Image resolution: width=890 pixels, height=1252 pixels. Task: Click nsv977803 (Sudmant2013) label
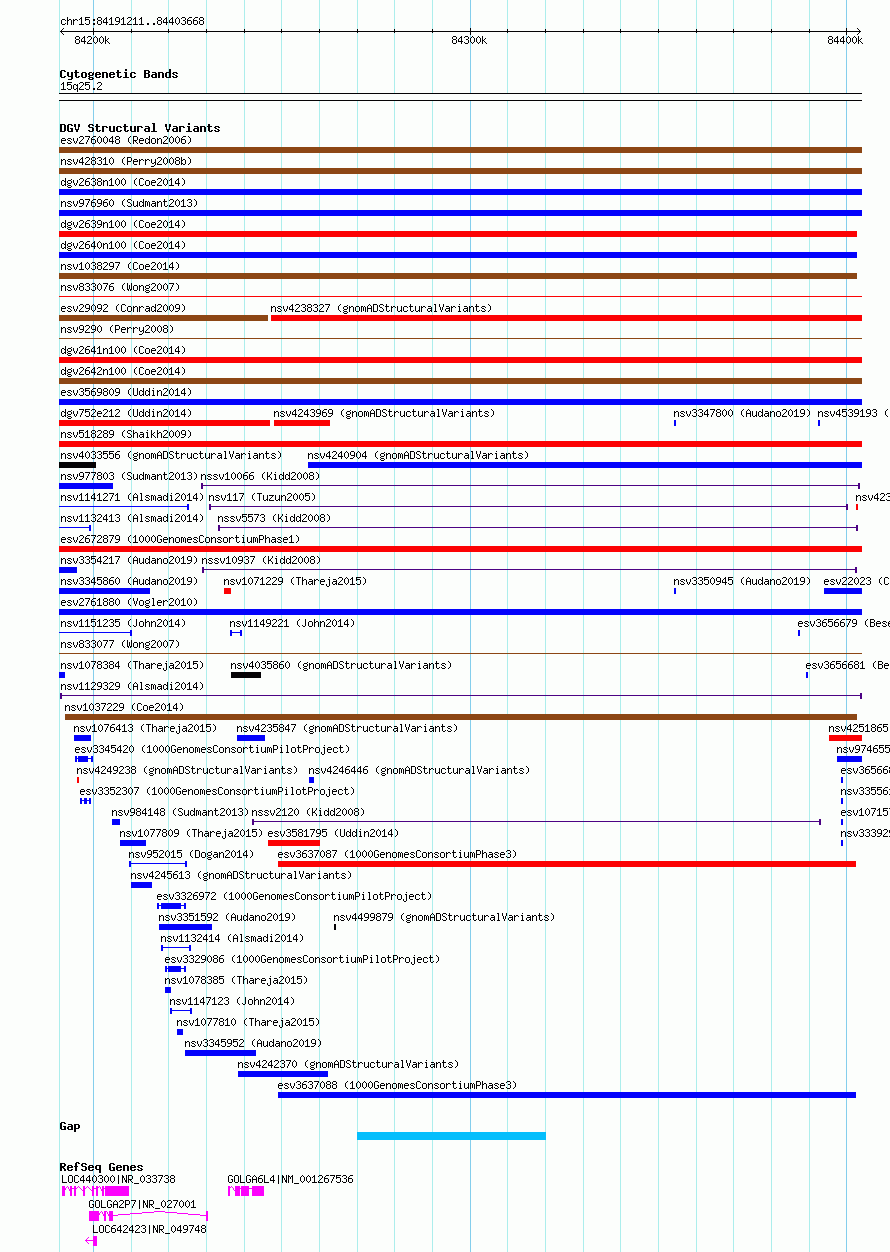pyautogui.click(x=129, y=476)
